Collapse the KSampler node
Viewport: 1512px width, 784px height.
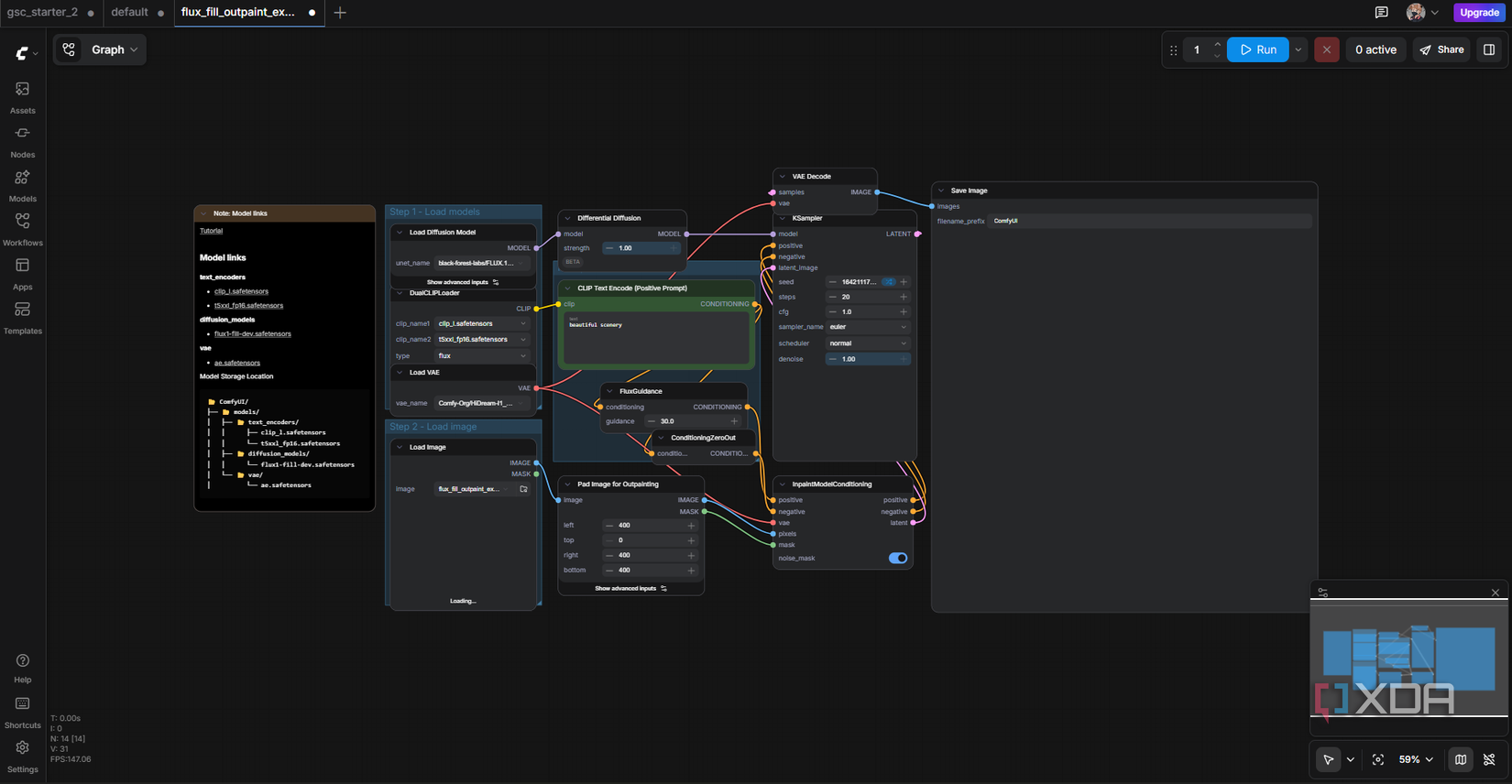[x=783, y=219]
